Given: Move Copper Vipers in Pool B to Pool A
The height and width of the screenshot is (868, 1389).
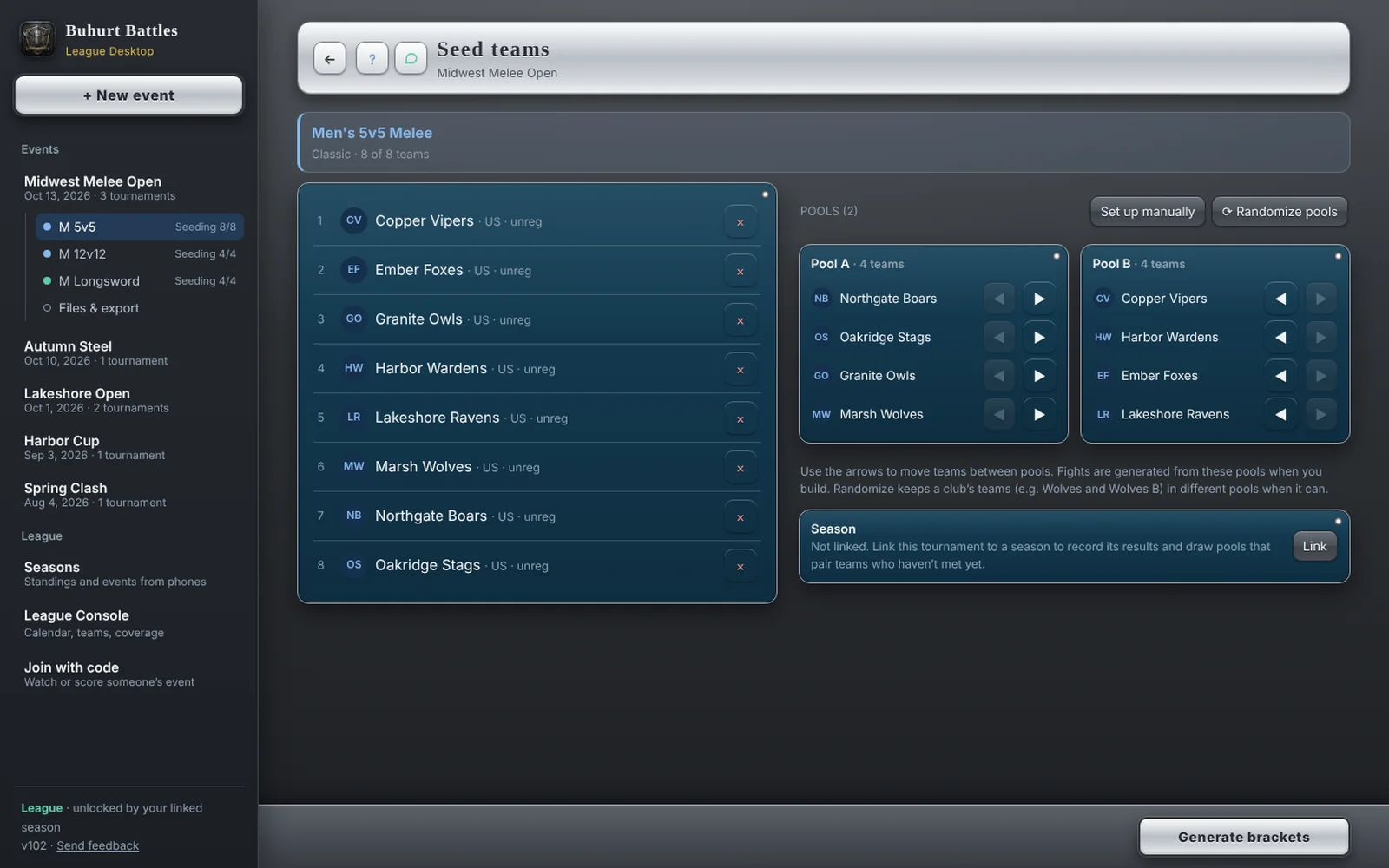Looking at the screenshot, I should coord(1280,299).
